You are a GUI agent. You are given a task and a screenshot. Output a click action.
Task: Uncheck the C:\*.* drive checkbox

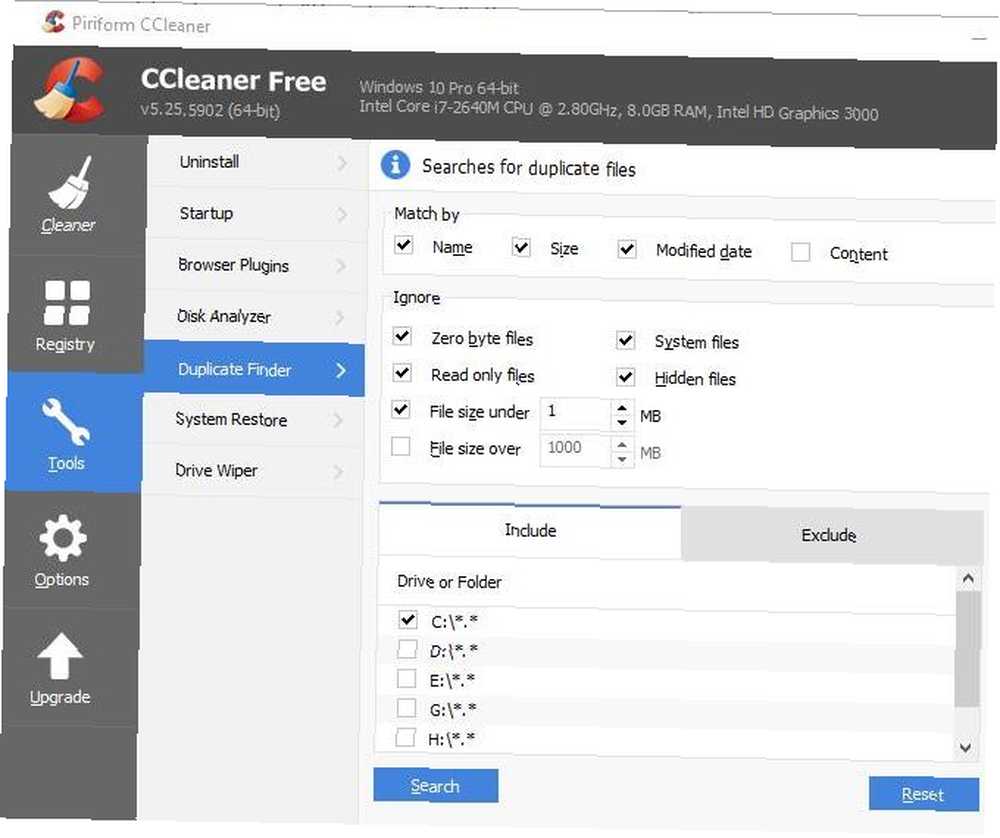point(408,619)
